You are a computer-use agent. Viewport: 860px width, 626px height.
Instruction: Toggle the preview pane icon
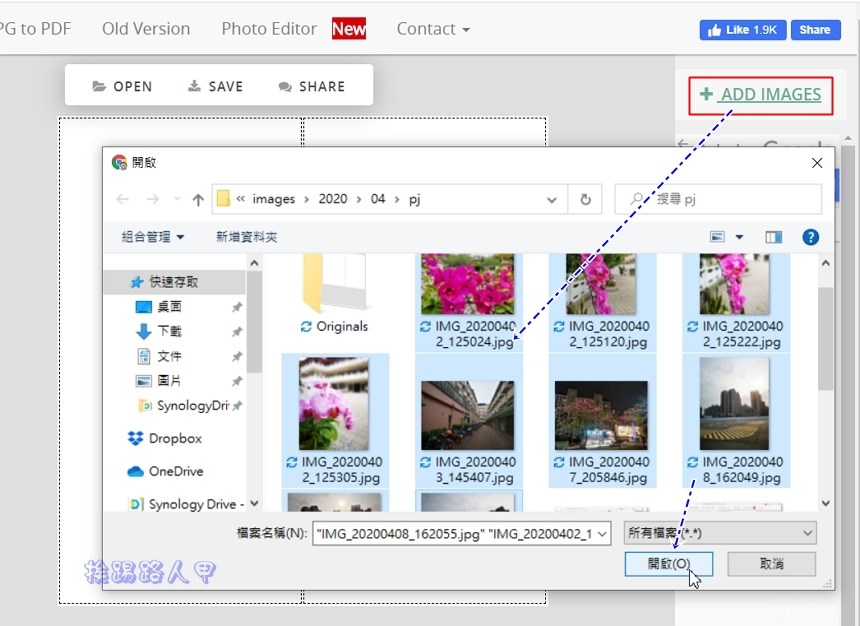point(773,236)
